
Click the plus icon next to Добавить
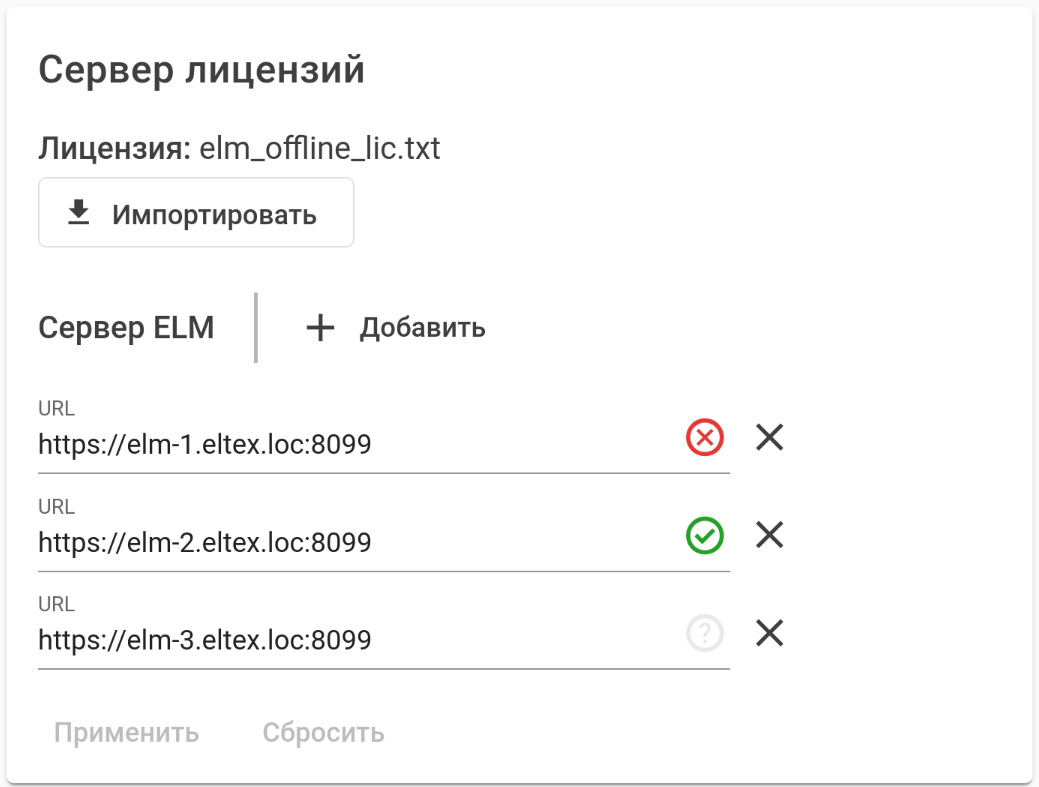319,328
